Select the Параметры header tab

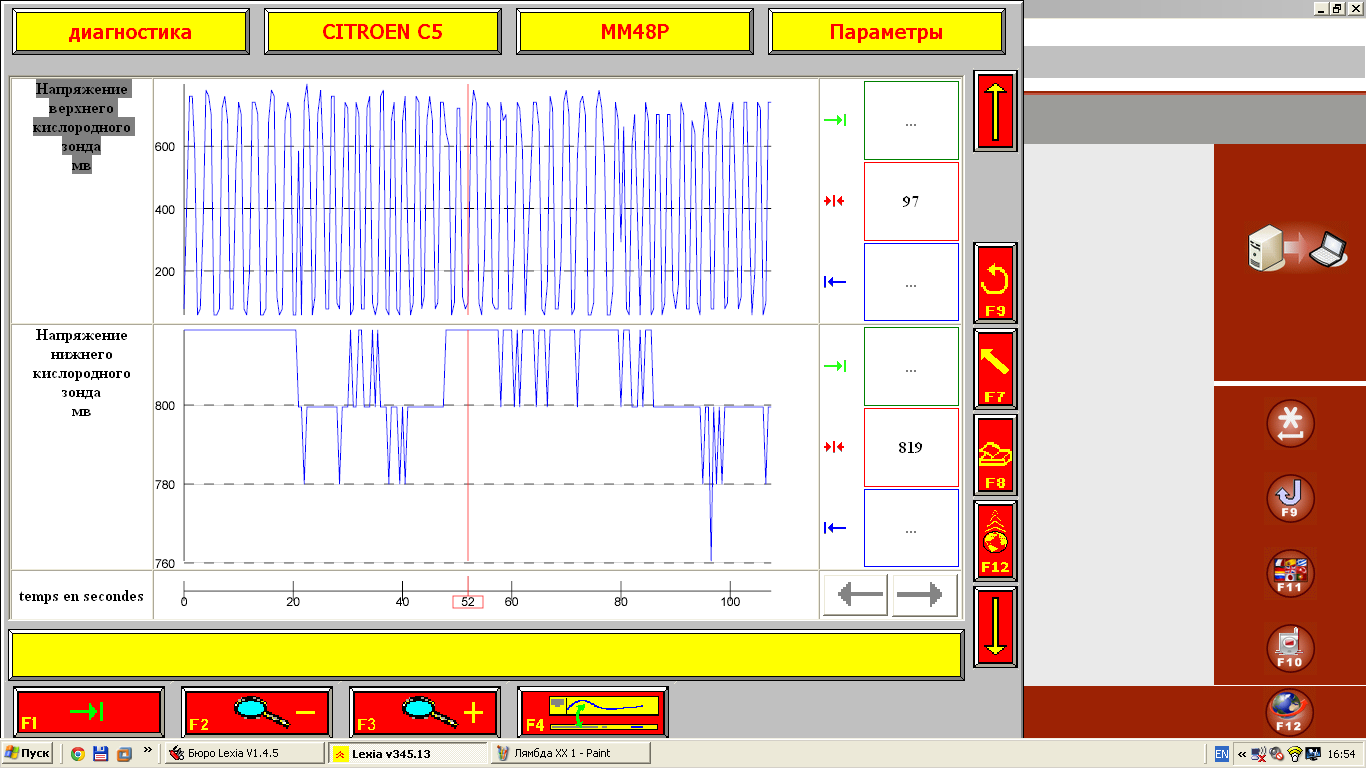click(886, 32)
